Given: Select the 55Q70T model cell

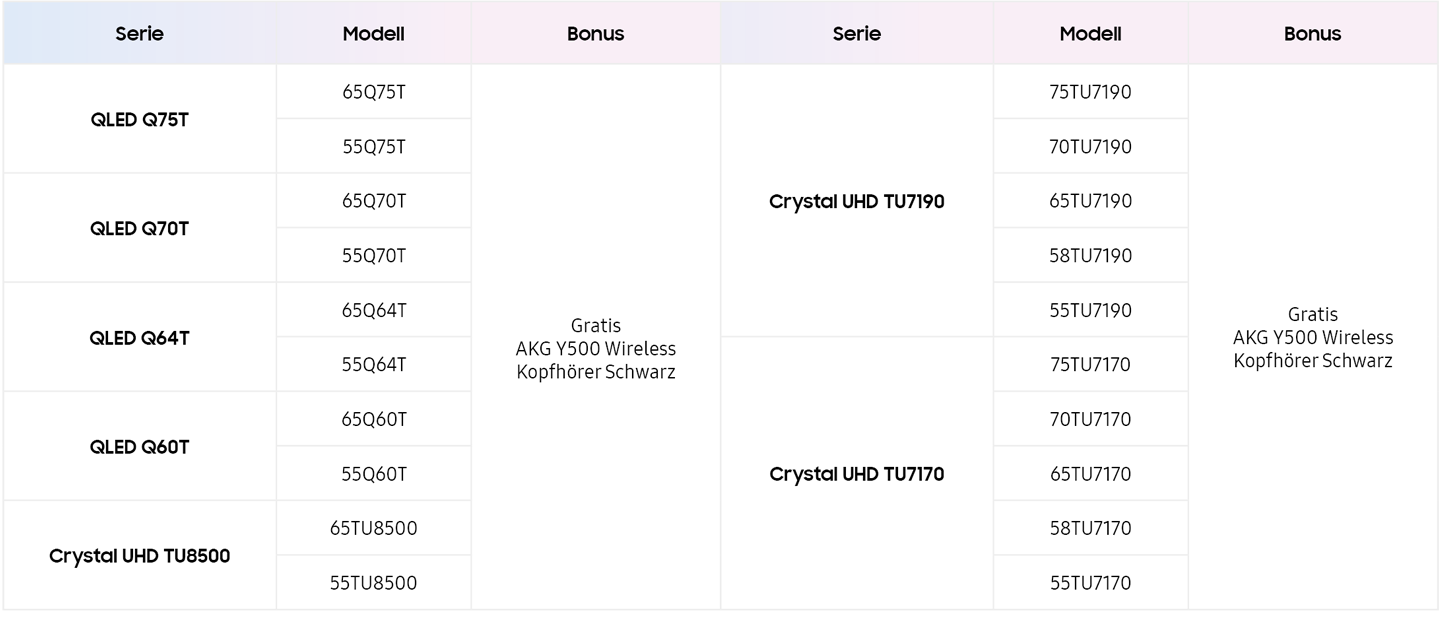Looking at the screenshot, I should [x=374, y=255].
